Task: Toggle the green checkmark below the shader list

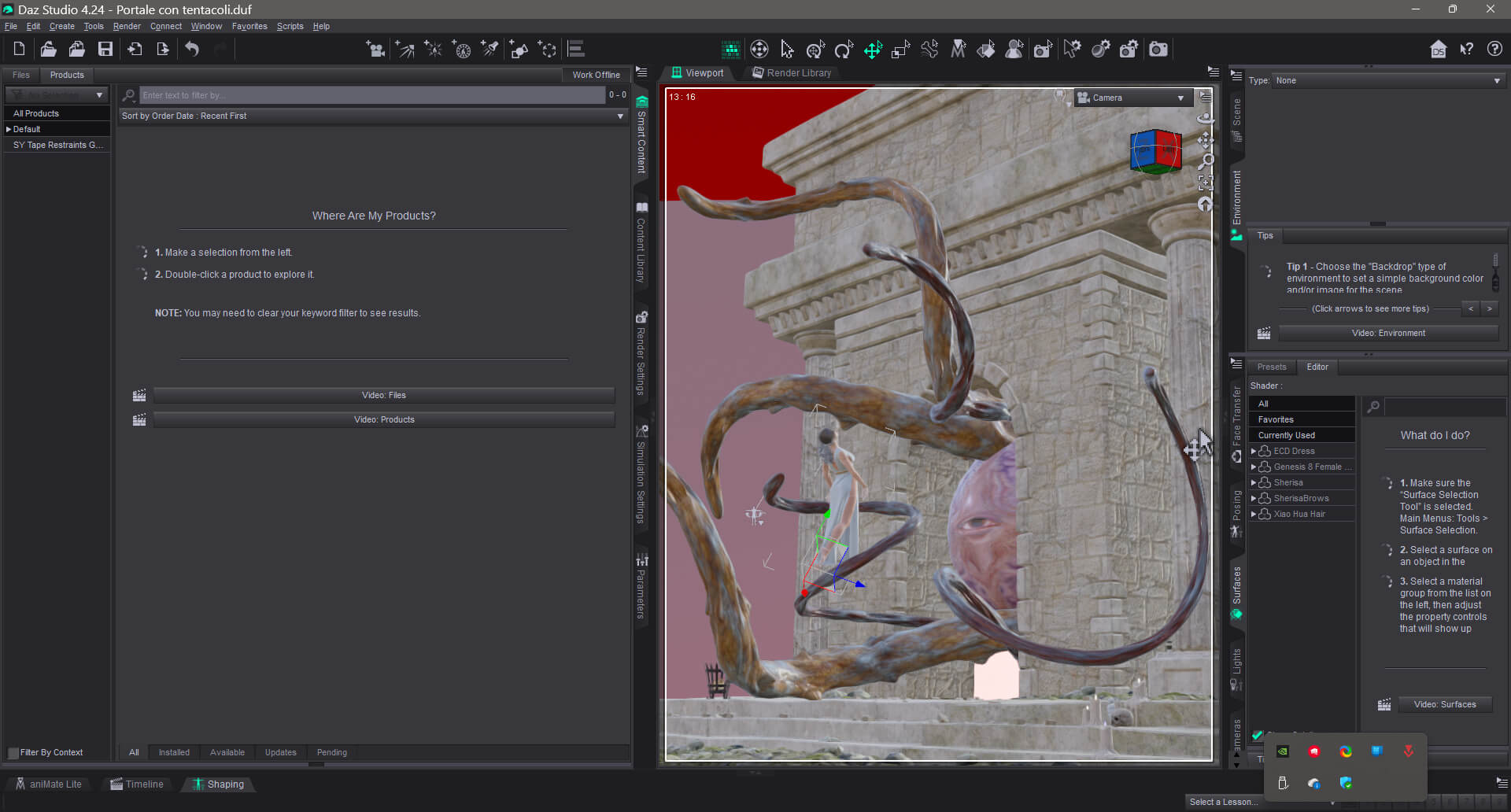Action: pos(1257,736)
